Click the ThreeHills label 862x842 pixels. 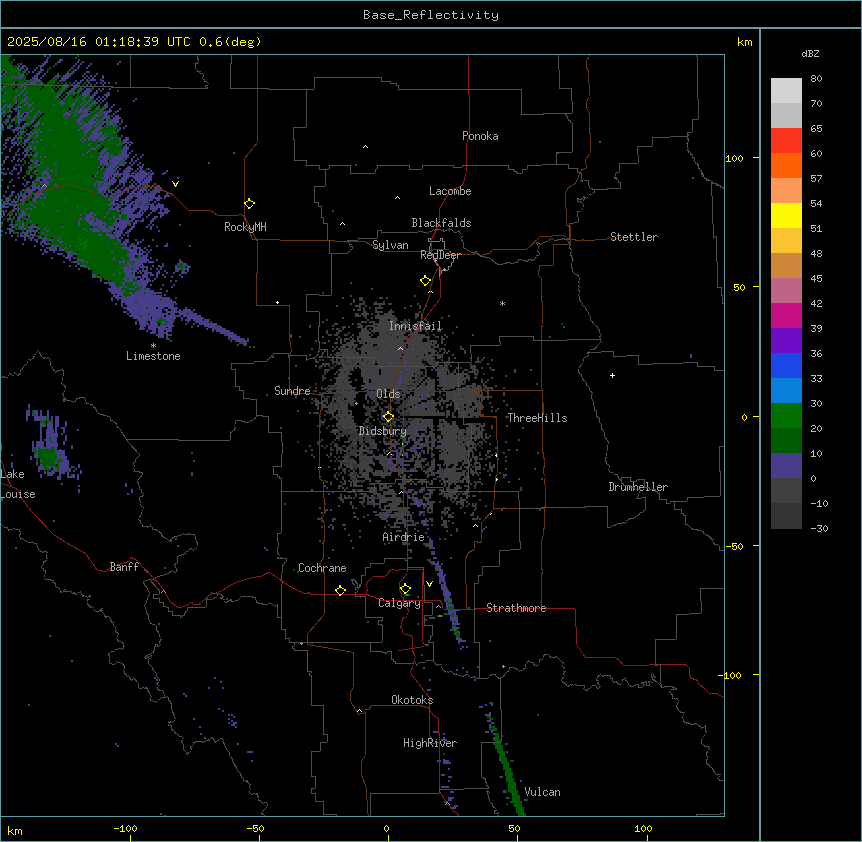click(x=537, y=418)
